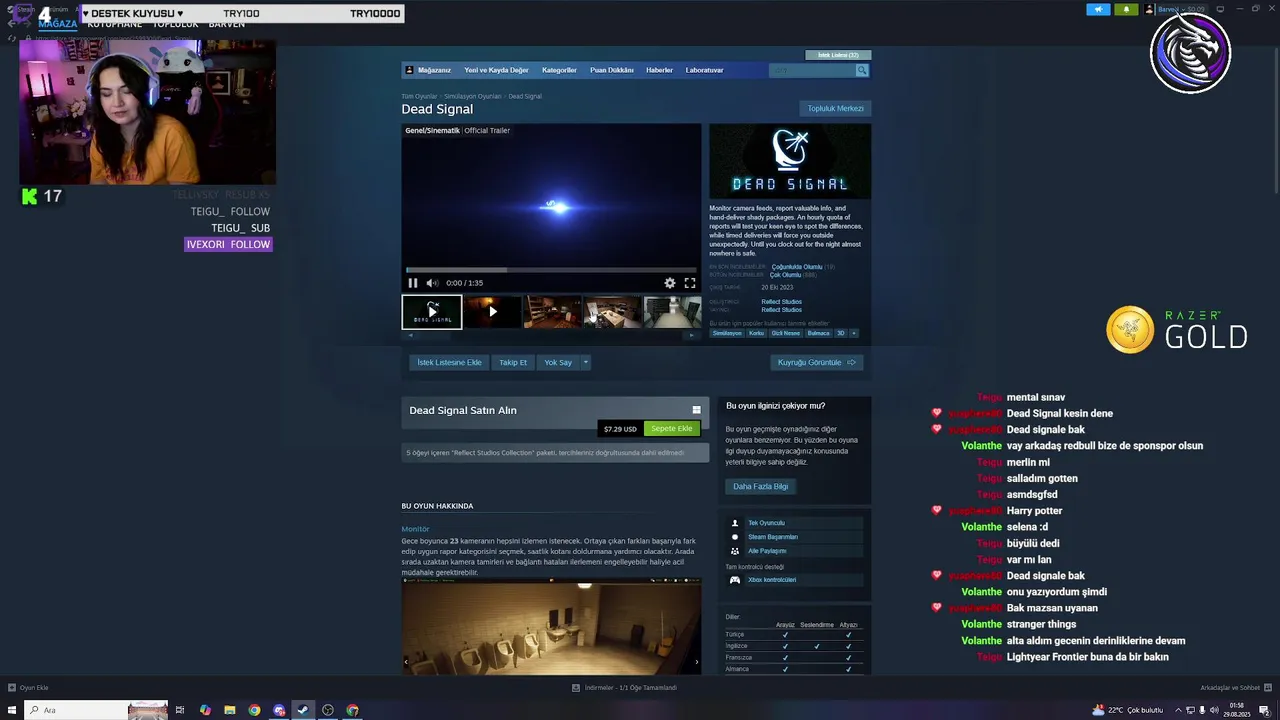Screen dimensions: 1280x720
Task: Click next arrow on restroom screenshot
Action: pyautogui.click(x=696, y=661)
